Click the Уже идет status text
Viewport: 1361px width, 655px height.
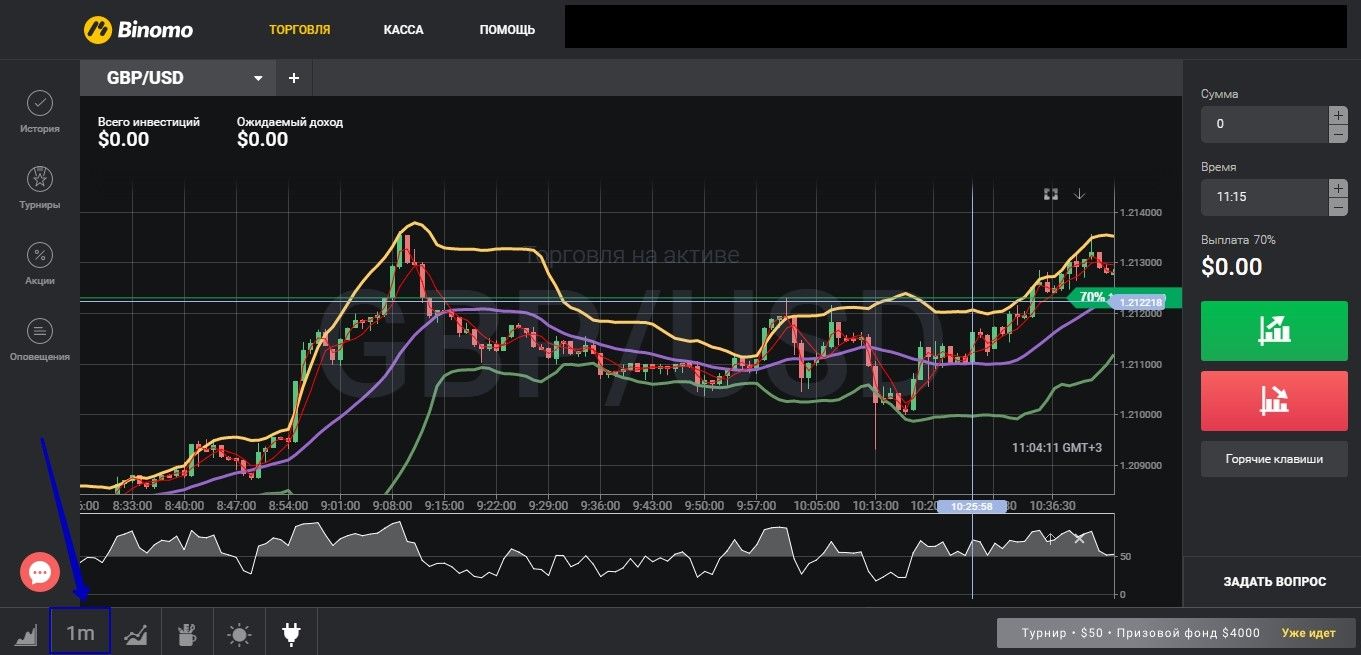[x=1309, y=633]
